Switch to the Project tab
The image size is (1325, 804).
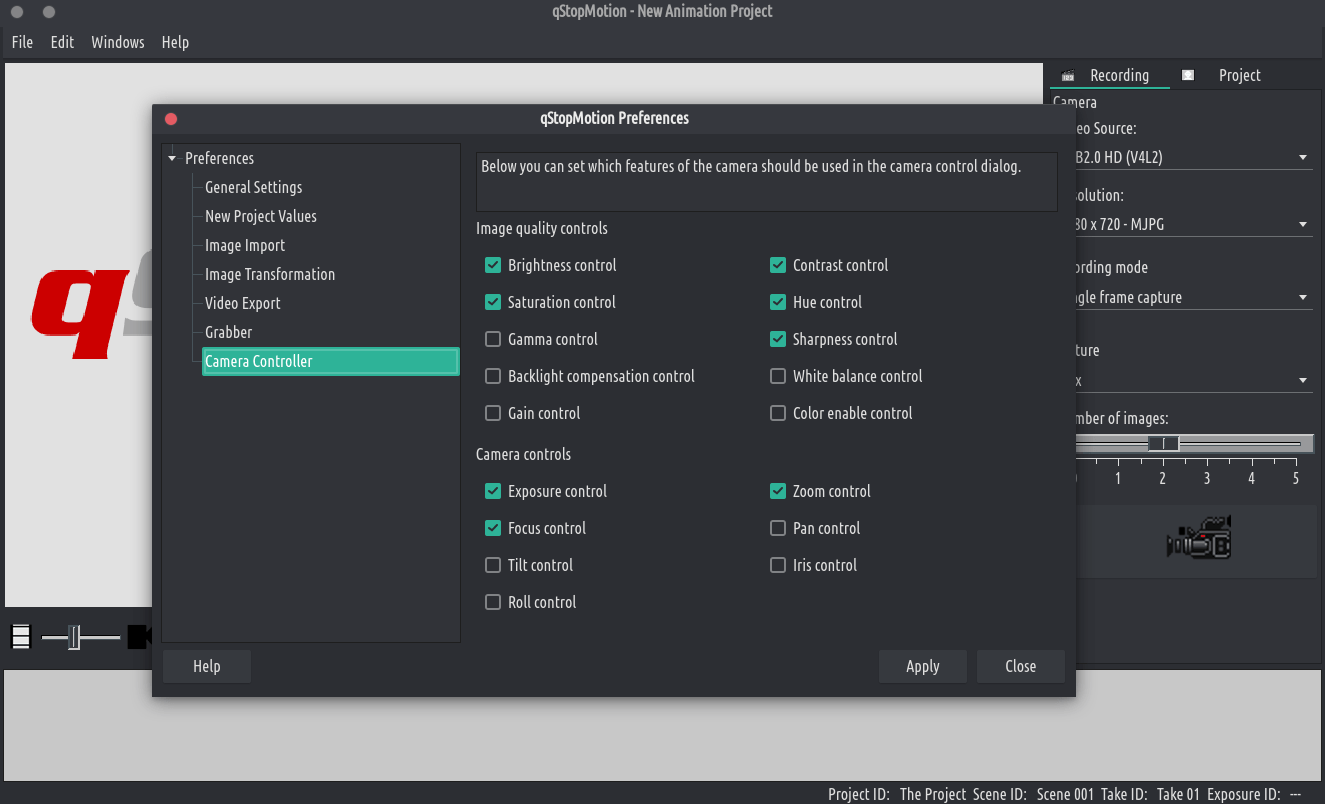pyautogui.click(x=1230, y=75)
